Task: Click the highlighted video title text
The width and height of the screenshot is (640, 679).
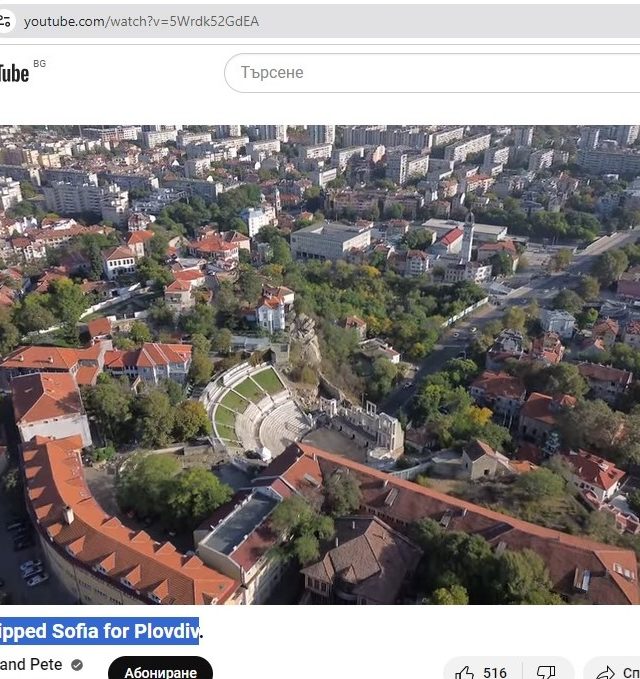Action: (x=99, y=630)
